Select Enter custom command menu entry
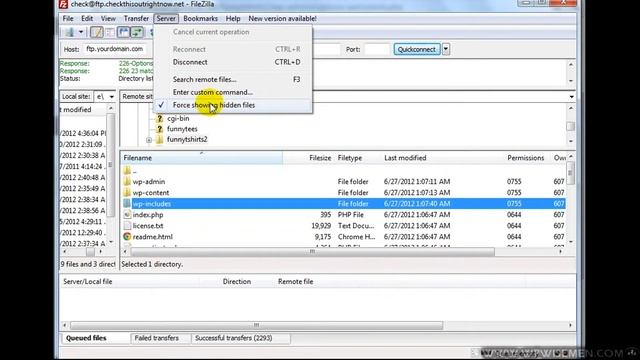 point(233,92)
